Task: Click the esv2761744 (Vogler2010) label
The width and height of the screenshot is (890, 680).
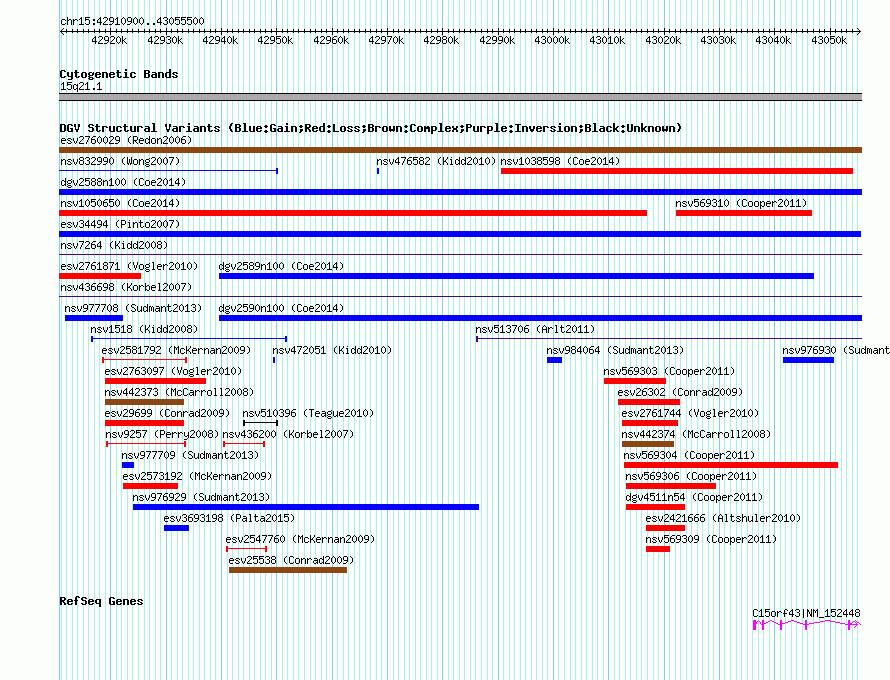Action: (x=690, y=413)
